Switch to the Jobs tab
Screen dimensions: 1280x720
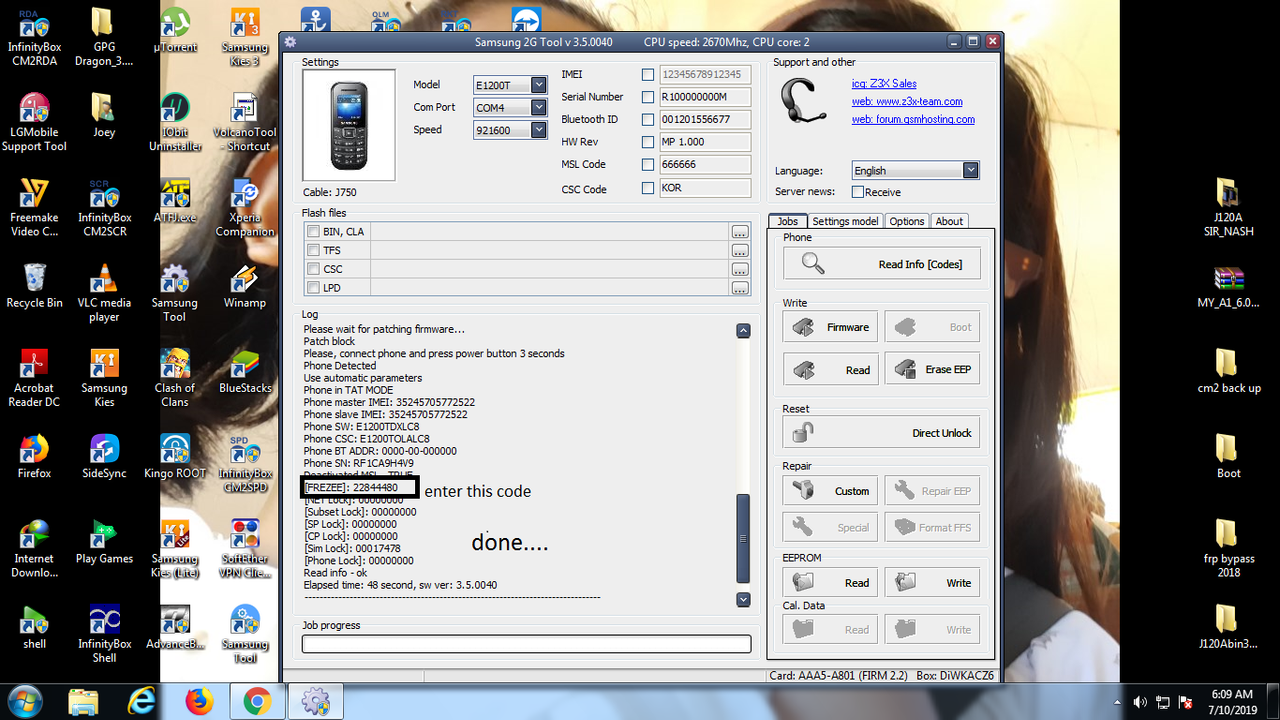coord(787,221)
